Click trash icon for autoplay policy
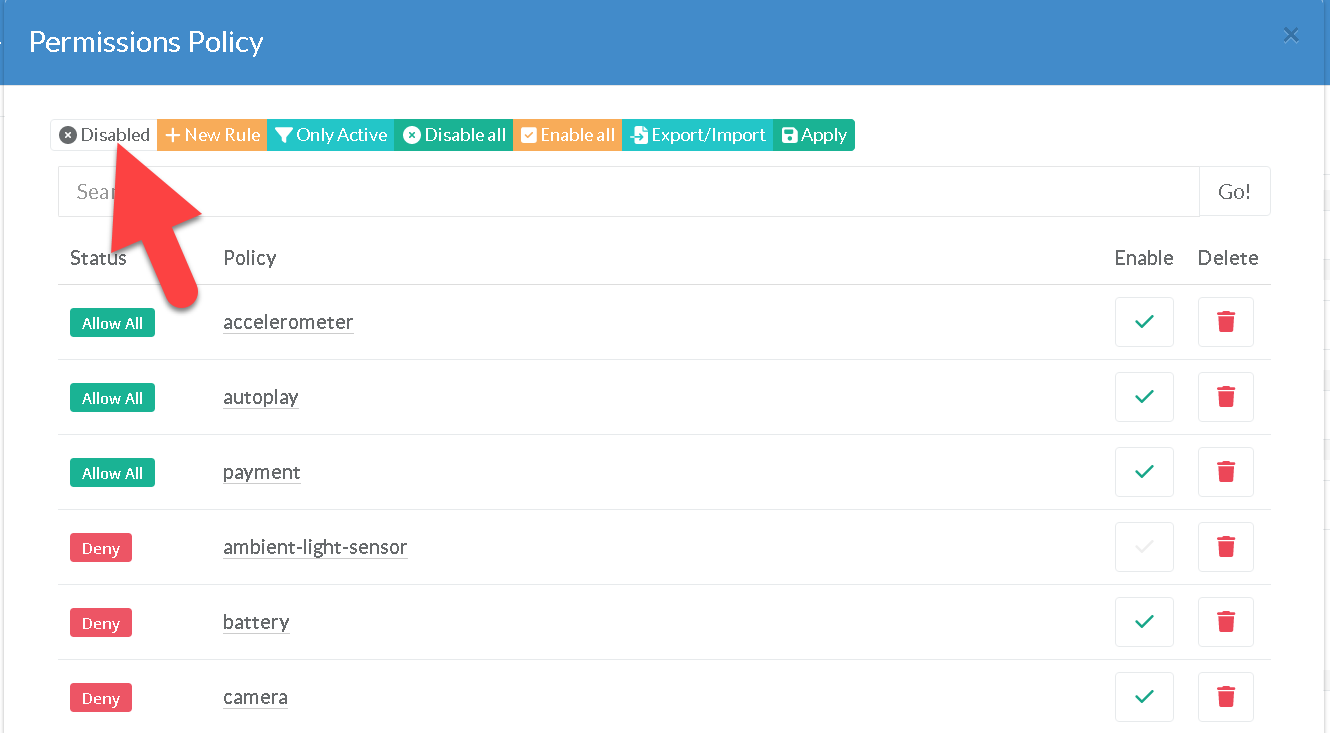1330x733 pixels. click(x=1225, y=397)
